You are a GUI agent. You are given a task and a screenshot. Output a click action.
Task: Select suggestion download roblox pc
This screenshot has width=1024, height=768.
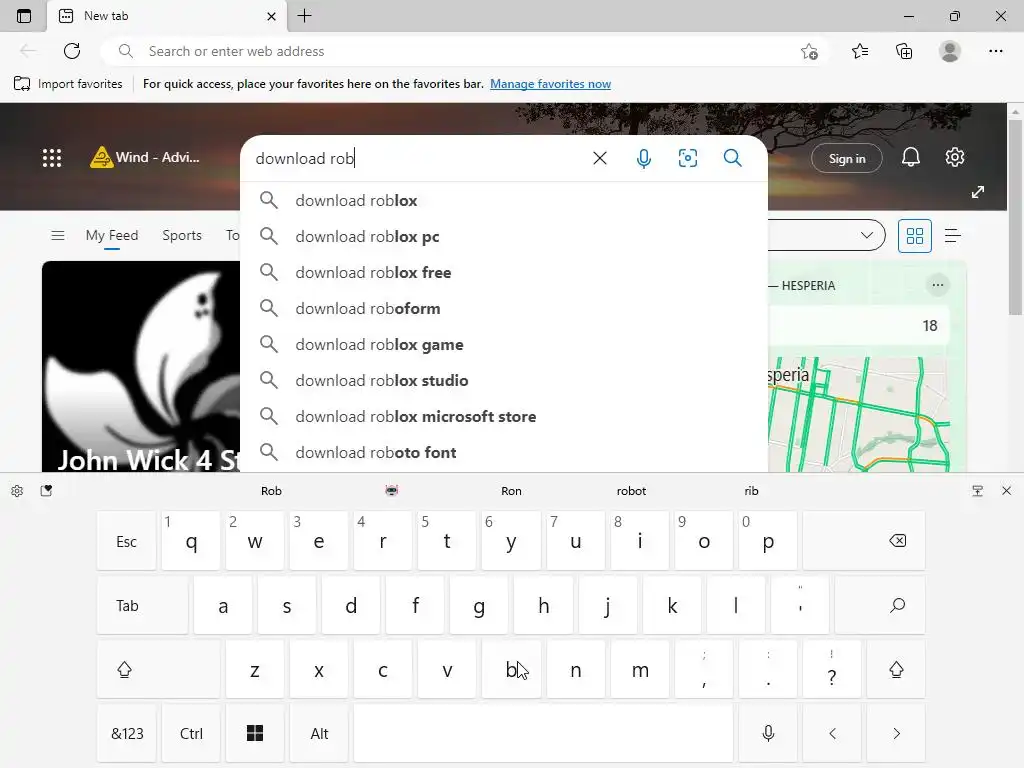click(x=504, y=236)
